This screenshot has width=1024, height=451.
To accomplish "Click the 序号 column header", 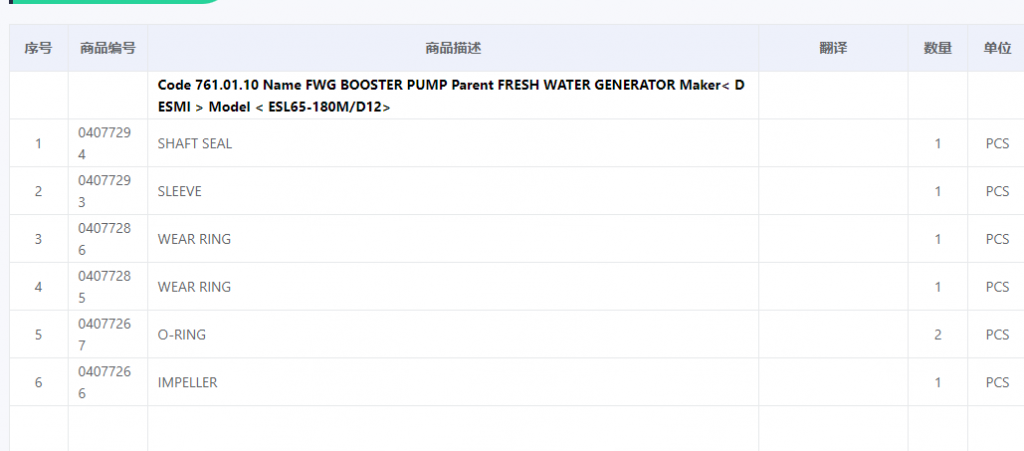I will pyautogui.click(x=38, y=48).
